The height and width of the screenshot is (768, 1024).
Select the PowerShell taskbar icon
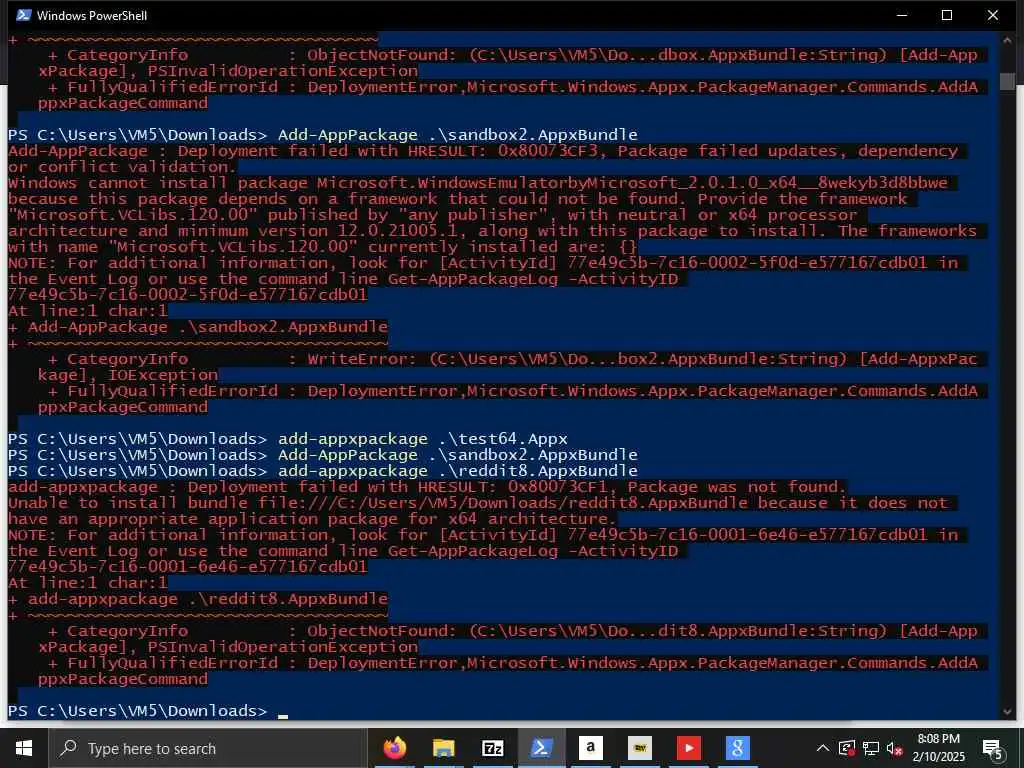coord(541,748)
